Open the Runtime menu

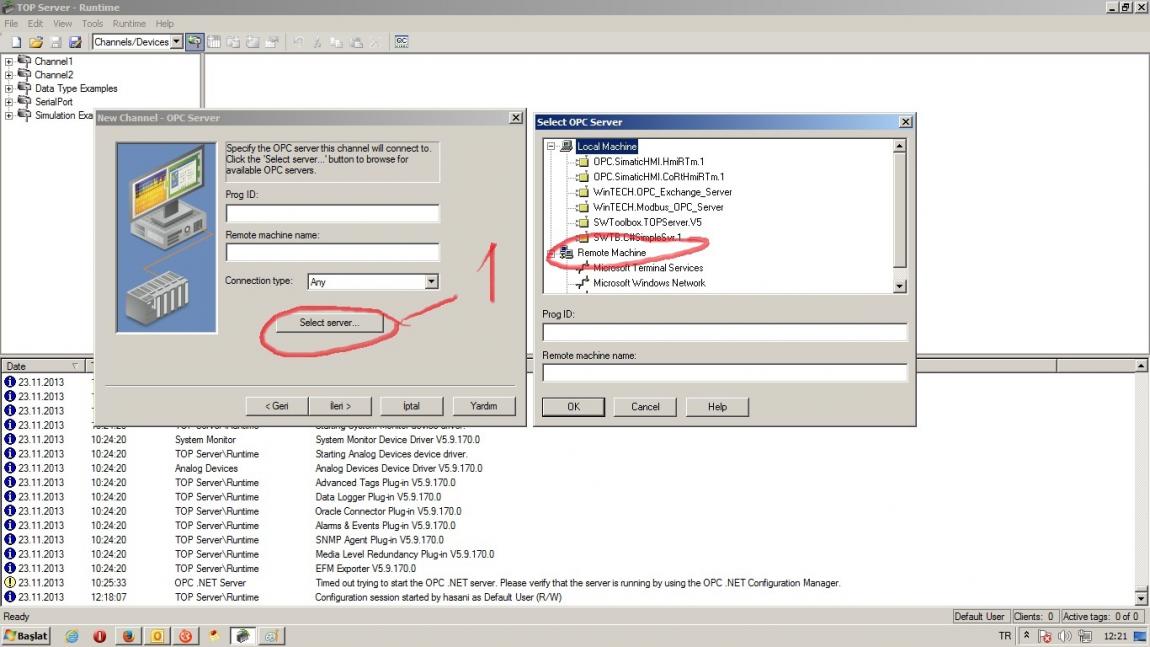pyautogui.click(x=129, y=23)
